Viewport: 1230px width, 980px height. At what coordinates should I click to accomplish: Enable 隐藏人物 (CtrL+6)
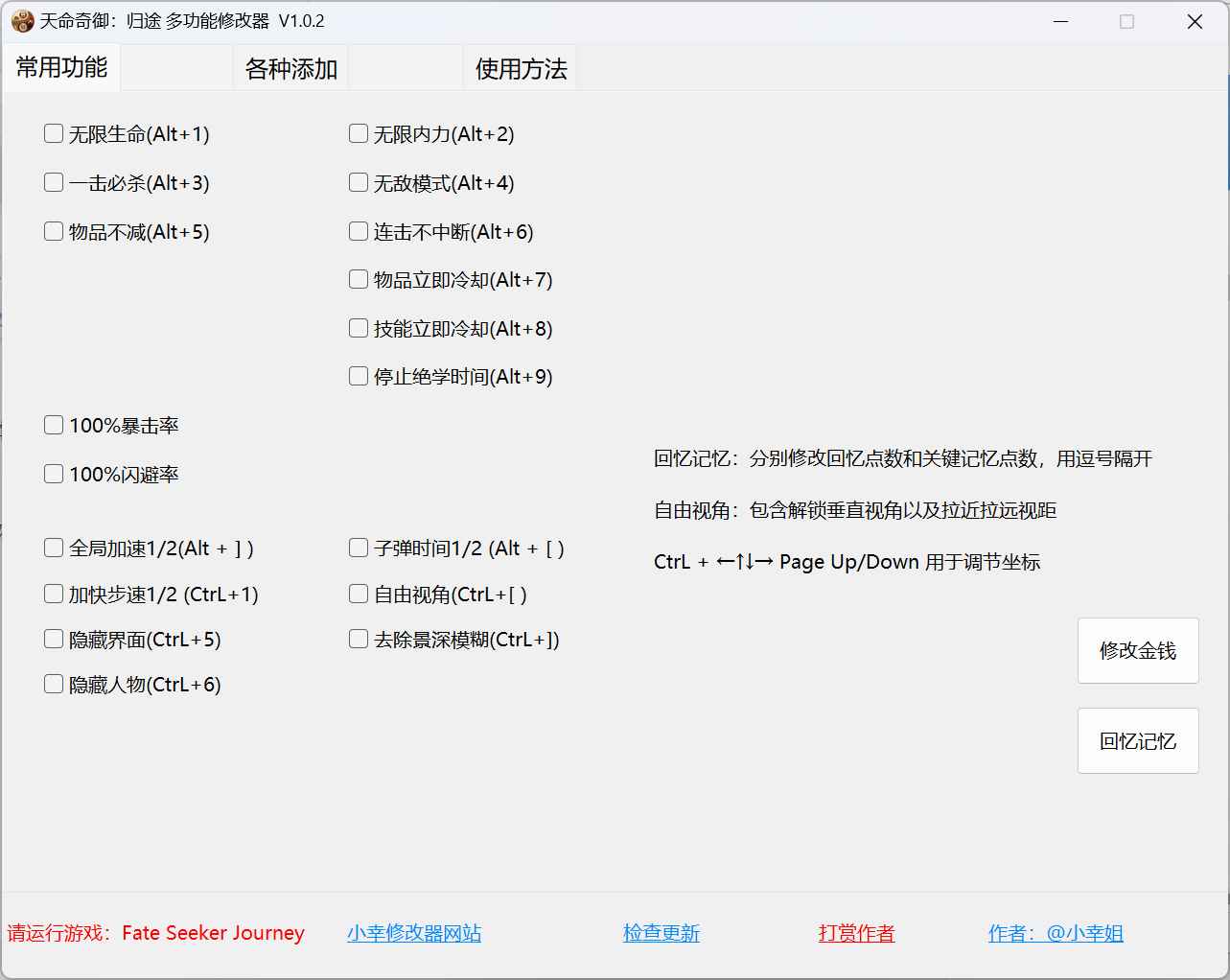54,683
